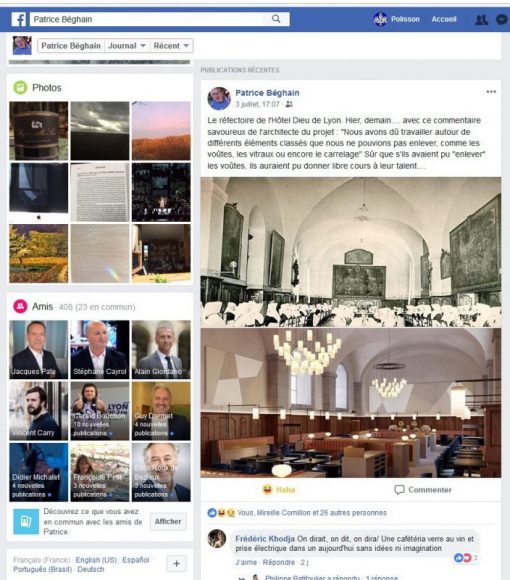The height and width of the screenshot is (580, 510).
Task: Click the Afficher button
Action: pyautogui.click(x=168, y=521)
